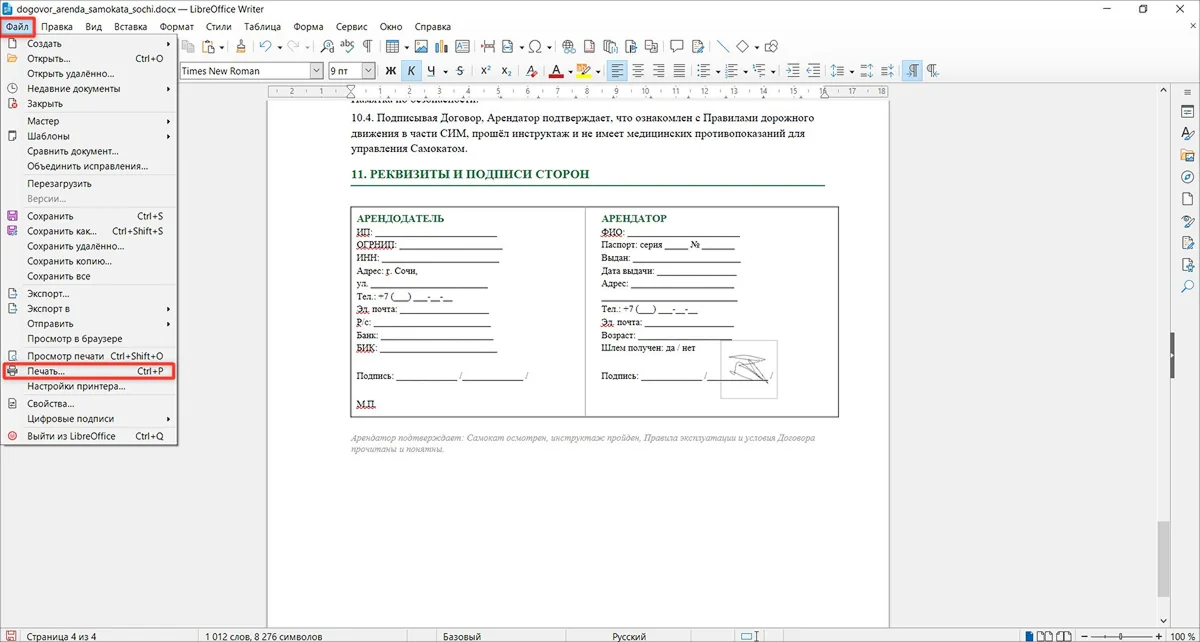This screenshot has width=1200, height=642.
Task: Expand the paste options arrow
Action: tap(221, 46)
